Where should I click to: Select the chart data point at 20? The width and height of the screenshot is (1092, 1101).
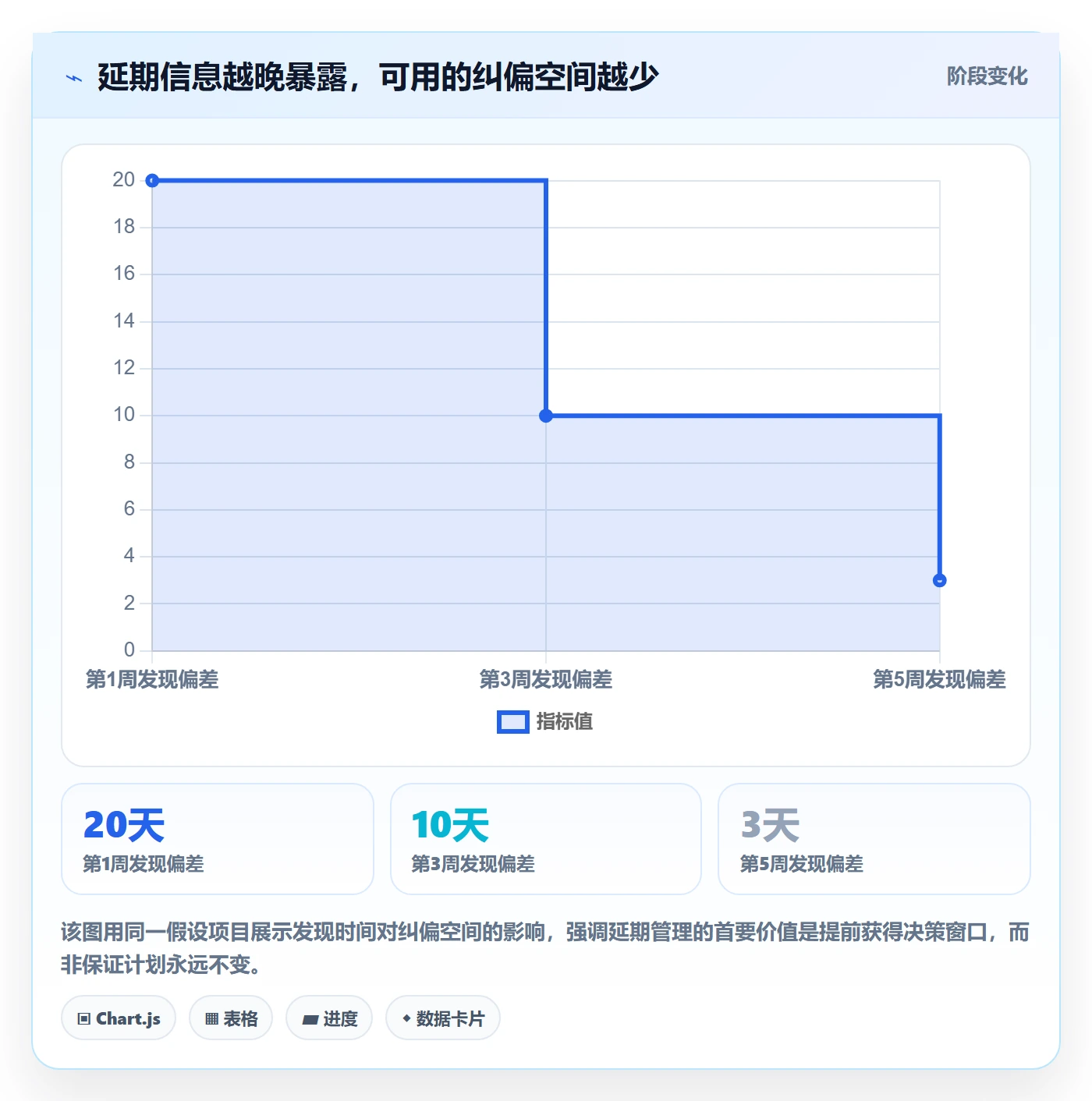153,181
